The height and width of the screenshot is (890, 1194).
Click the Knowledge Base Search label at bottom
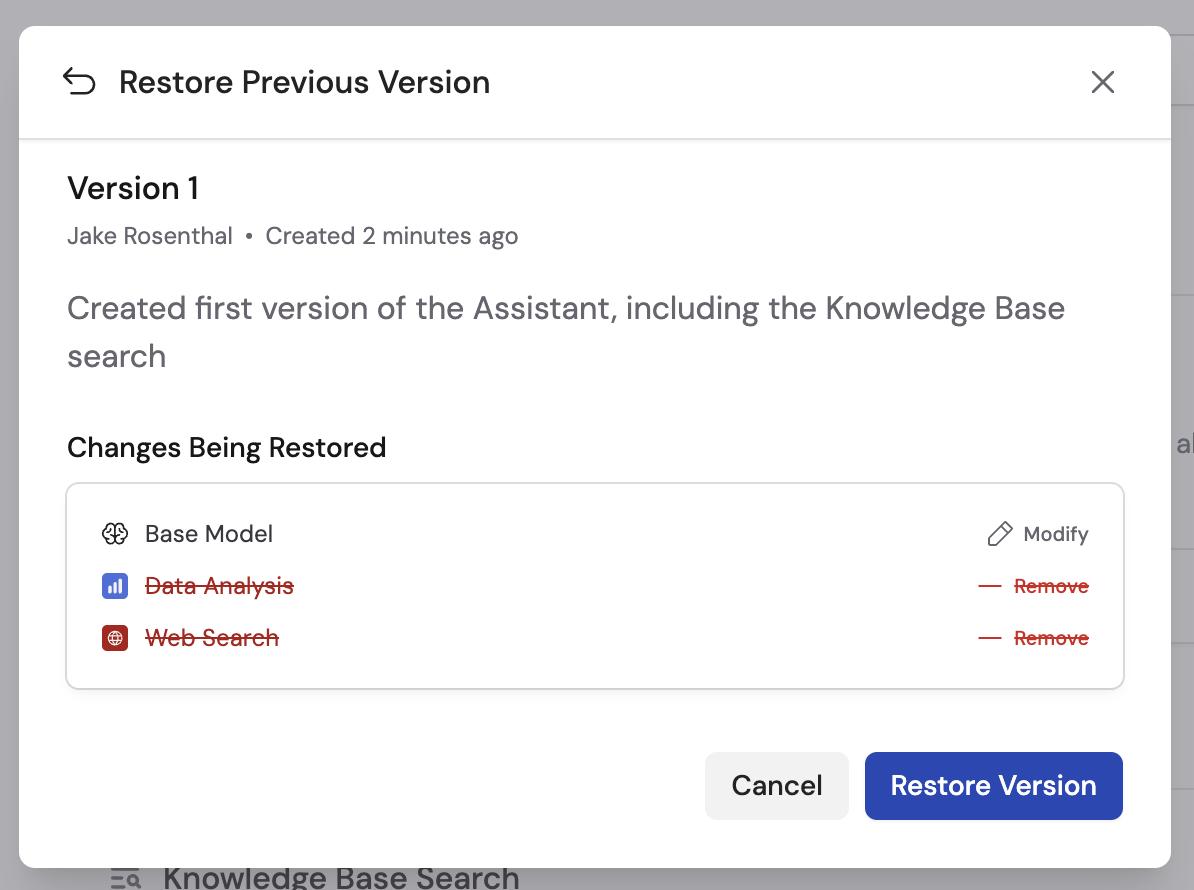tap(341, 876)
